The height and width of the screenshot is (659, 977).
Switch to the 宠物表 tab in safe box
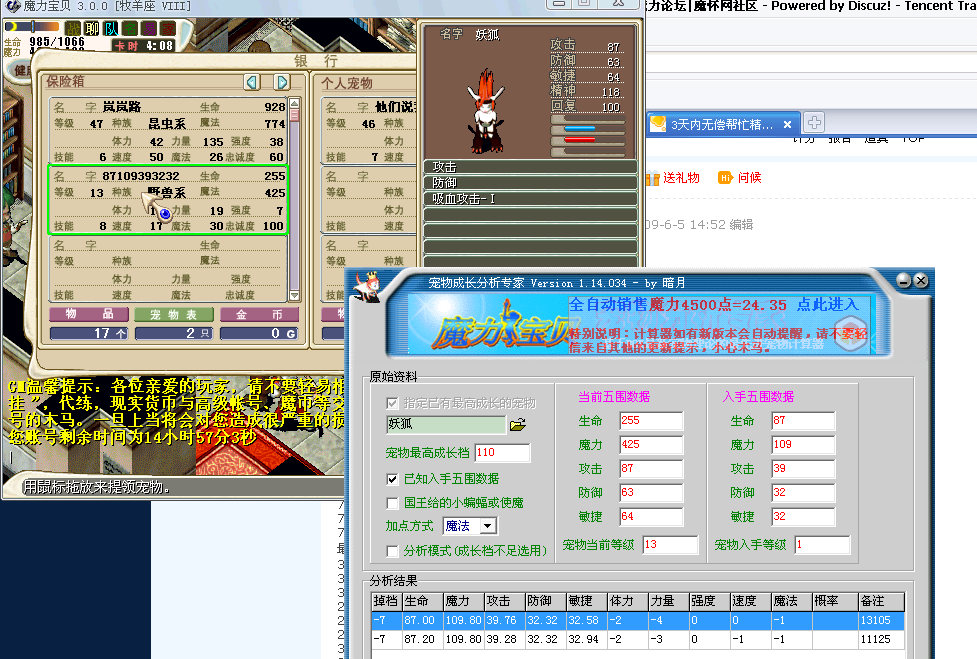pyautogui.click(x=174, y=315)
